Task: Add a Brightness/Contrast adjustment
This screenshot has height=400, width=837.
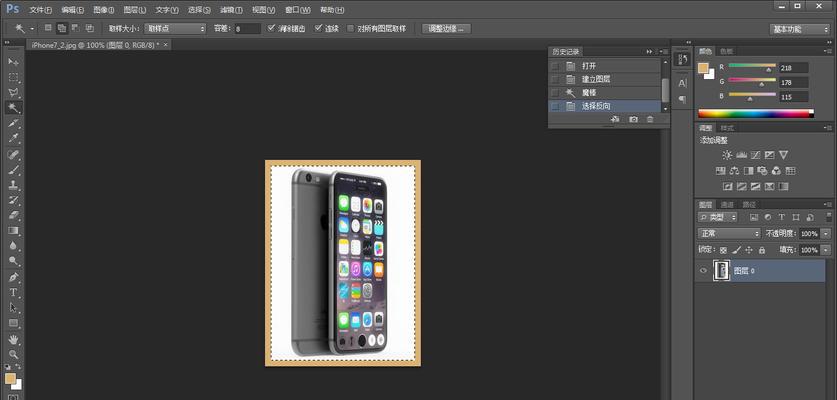Action: tap(727, 155)
